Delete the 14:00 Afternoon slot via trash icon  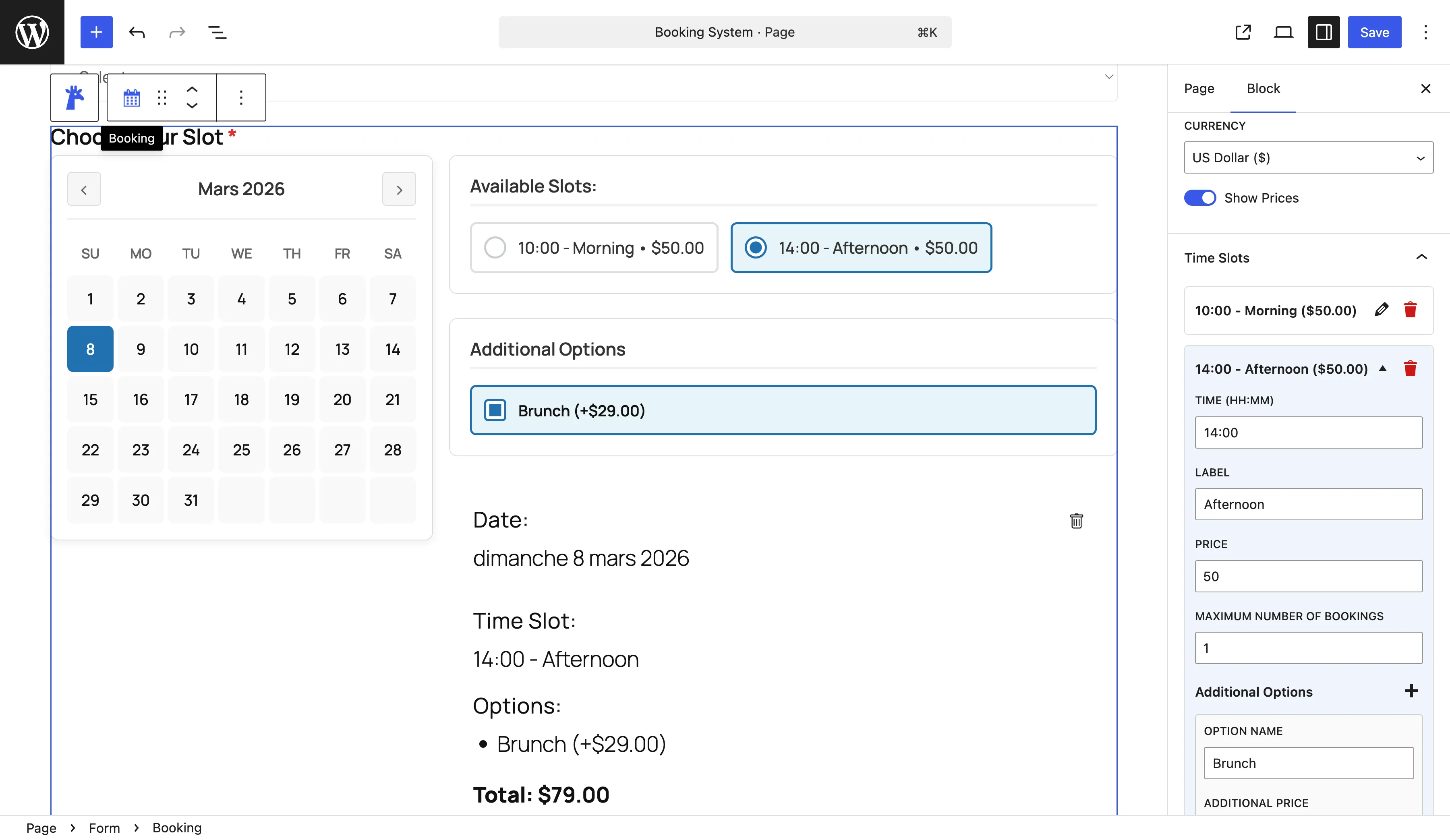coord(1410,369)
